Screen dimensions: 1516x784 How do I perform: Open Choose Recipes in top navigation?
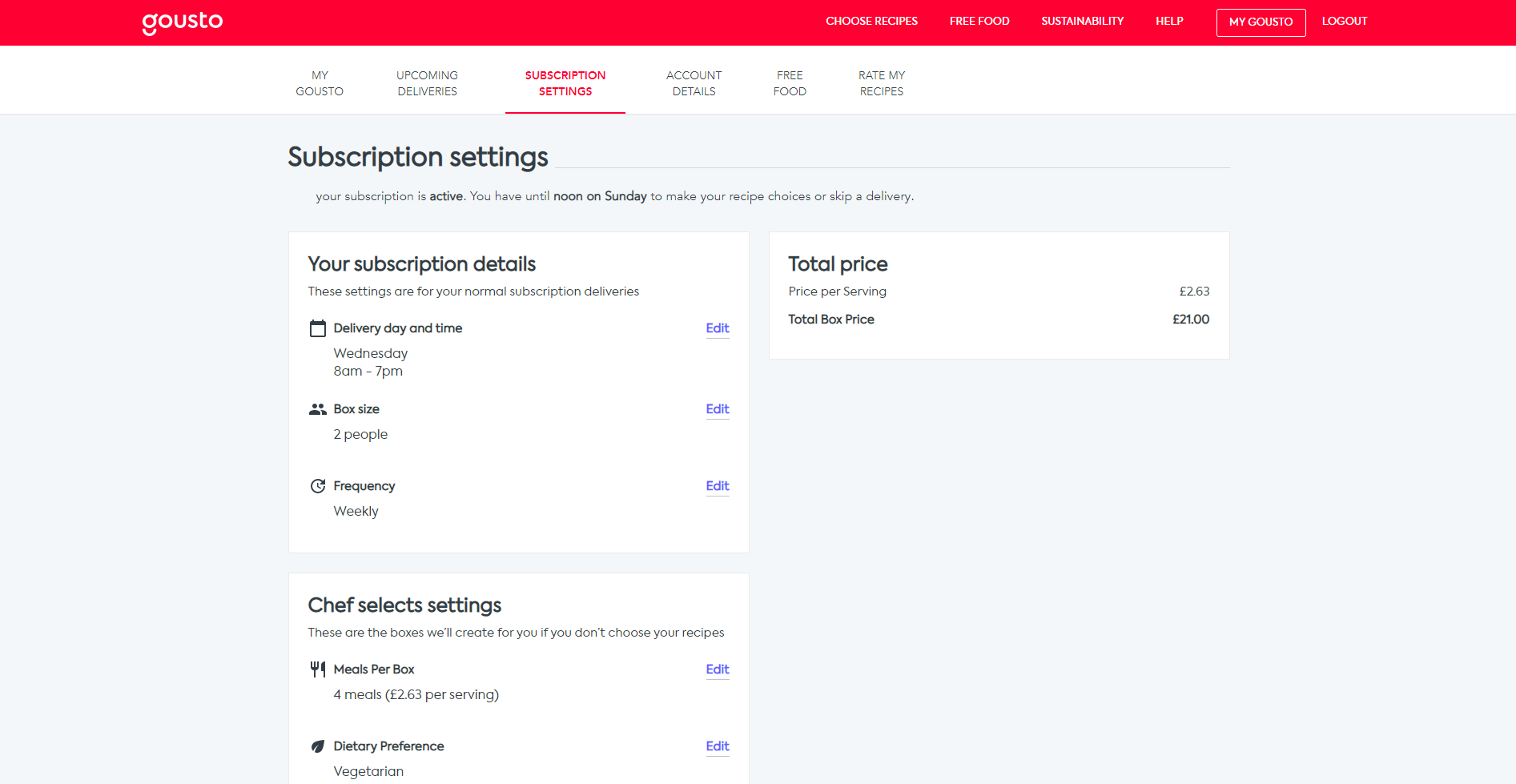[872, 22]
